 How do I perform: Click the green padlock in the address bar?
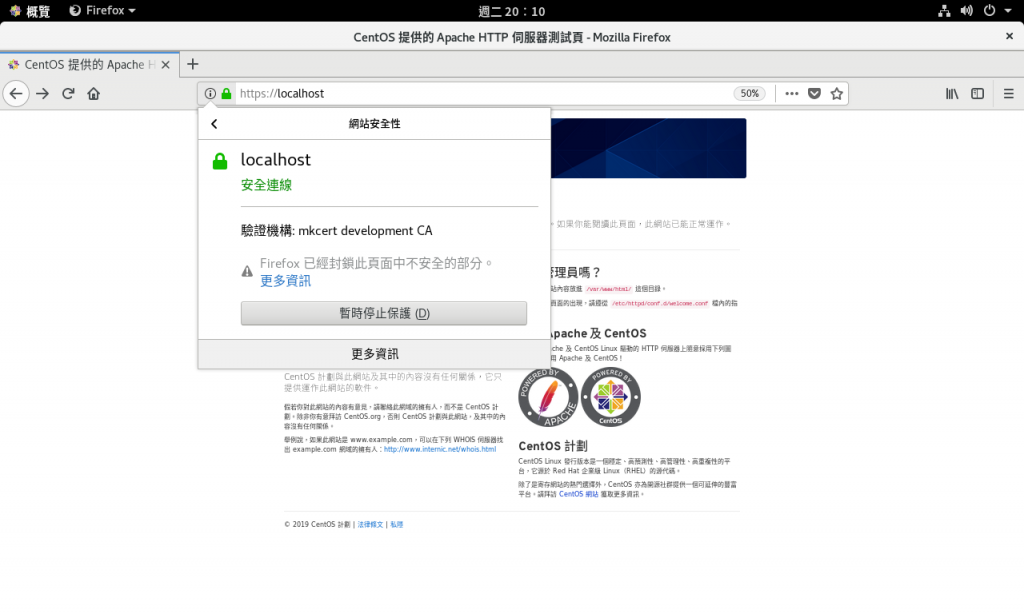pos(226,93)
